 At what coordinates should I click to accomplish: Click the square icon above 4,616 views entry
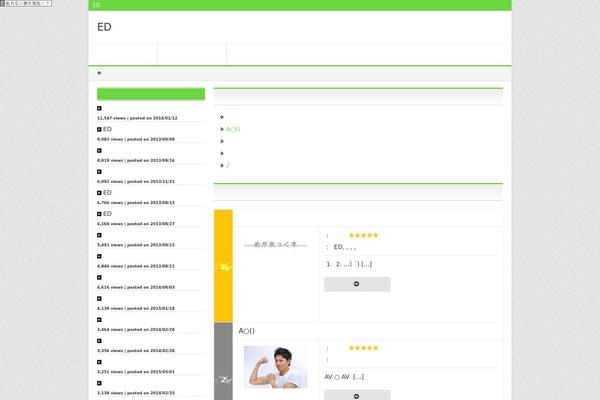[x=99, y=278]
